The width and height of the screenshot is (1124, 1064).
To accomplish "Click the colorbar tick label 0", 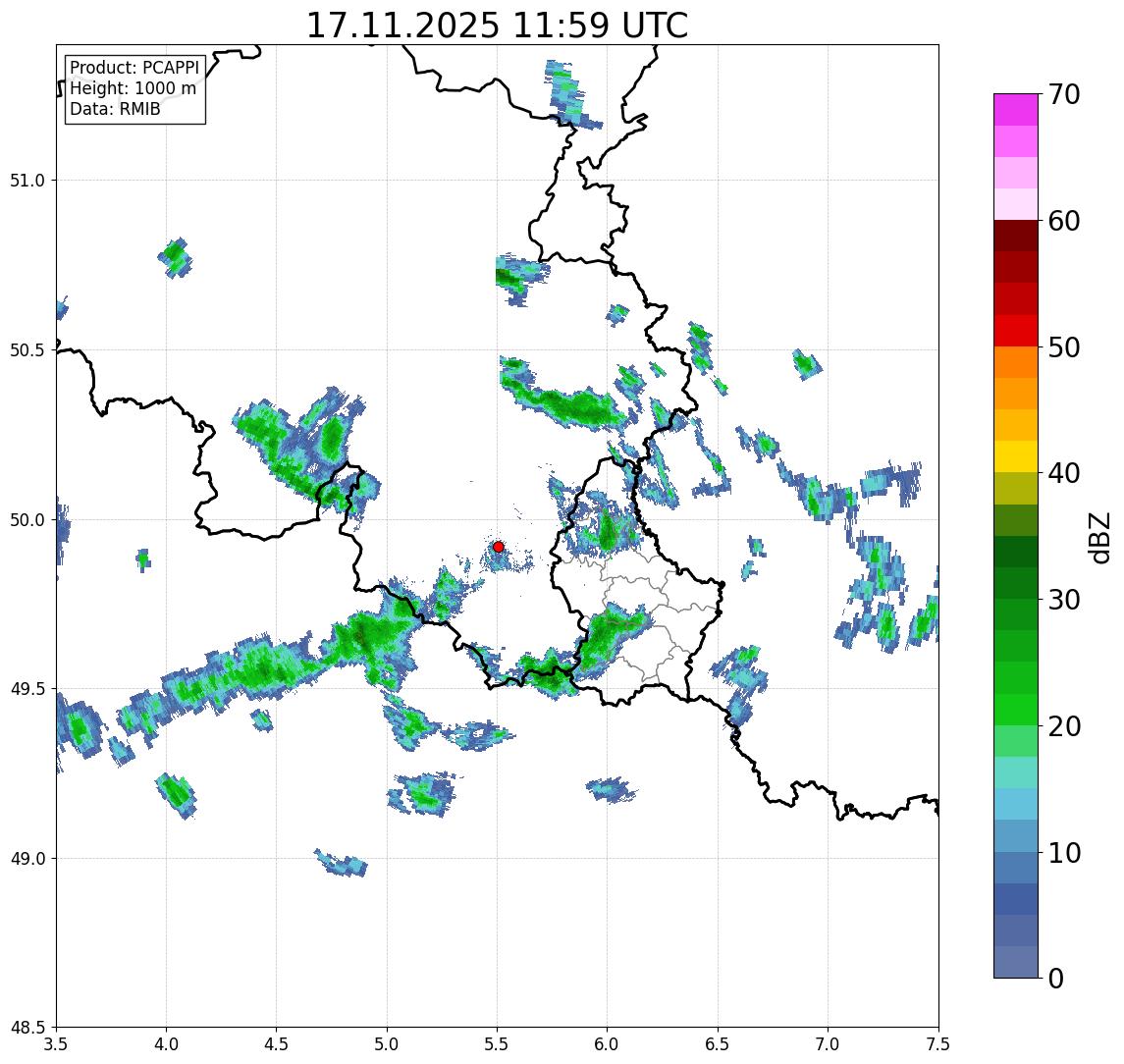I will tap(1056, 978).
